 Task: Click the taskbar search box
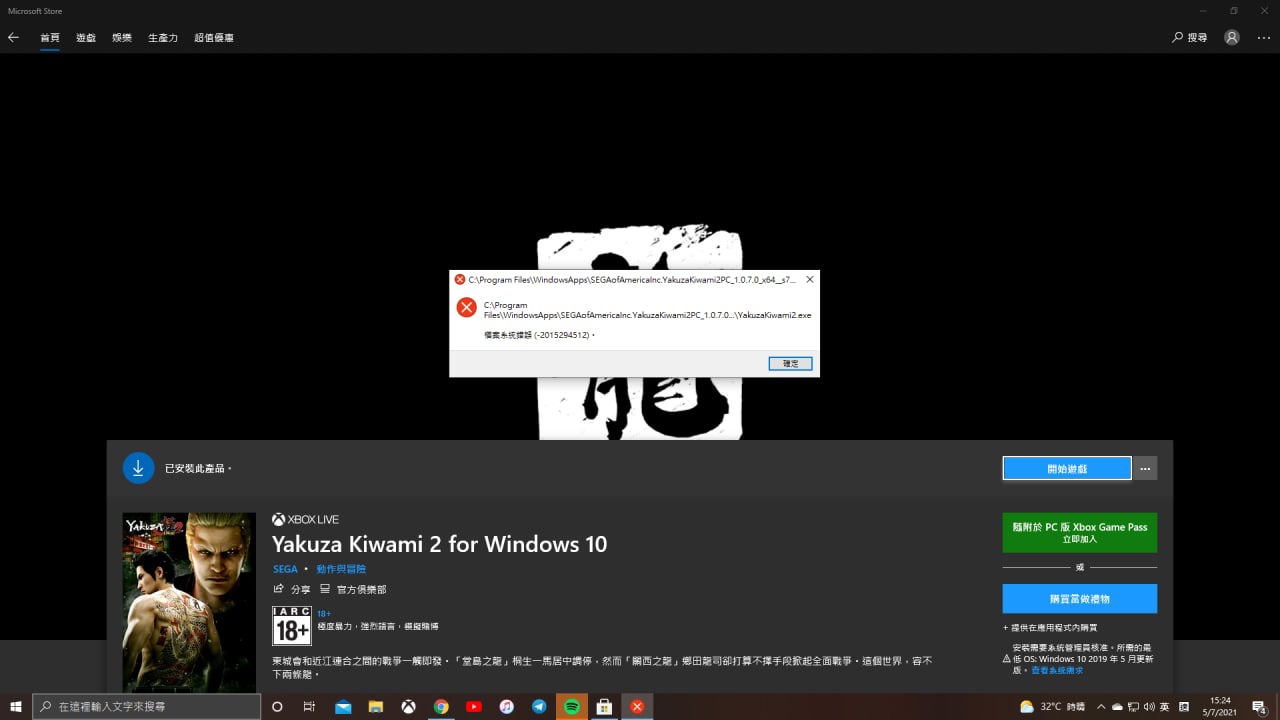pos(147,706)
